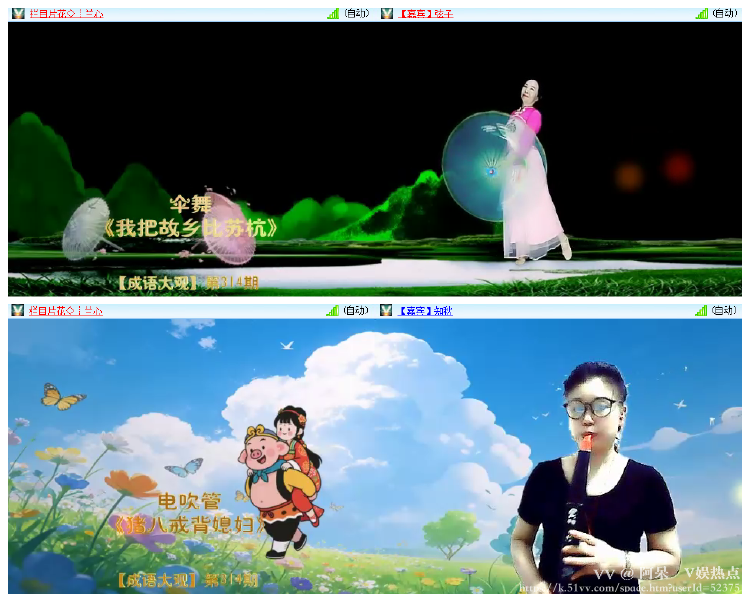Click the (自动) label above the pig cartoon video
Image resolution: width=750 pixels, height=602 pixels.
(x=356, y=310)
